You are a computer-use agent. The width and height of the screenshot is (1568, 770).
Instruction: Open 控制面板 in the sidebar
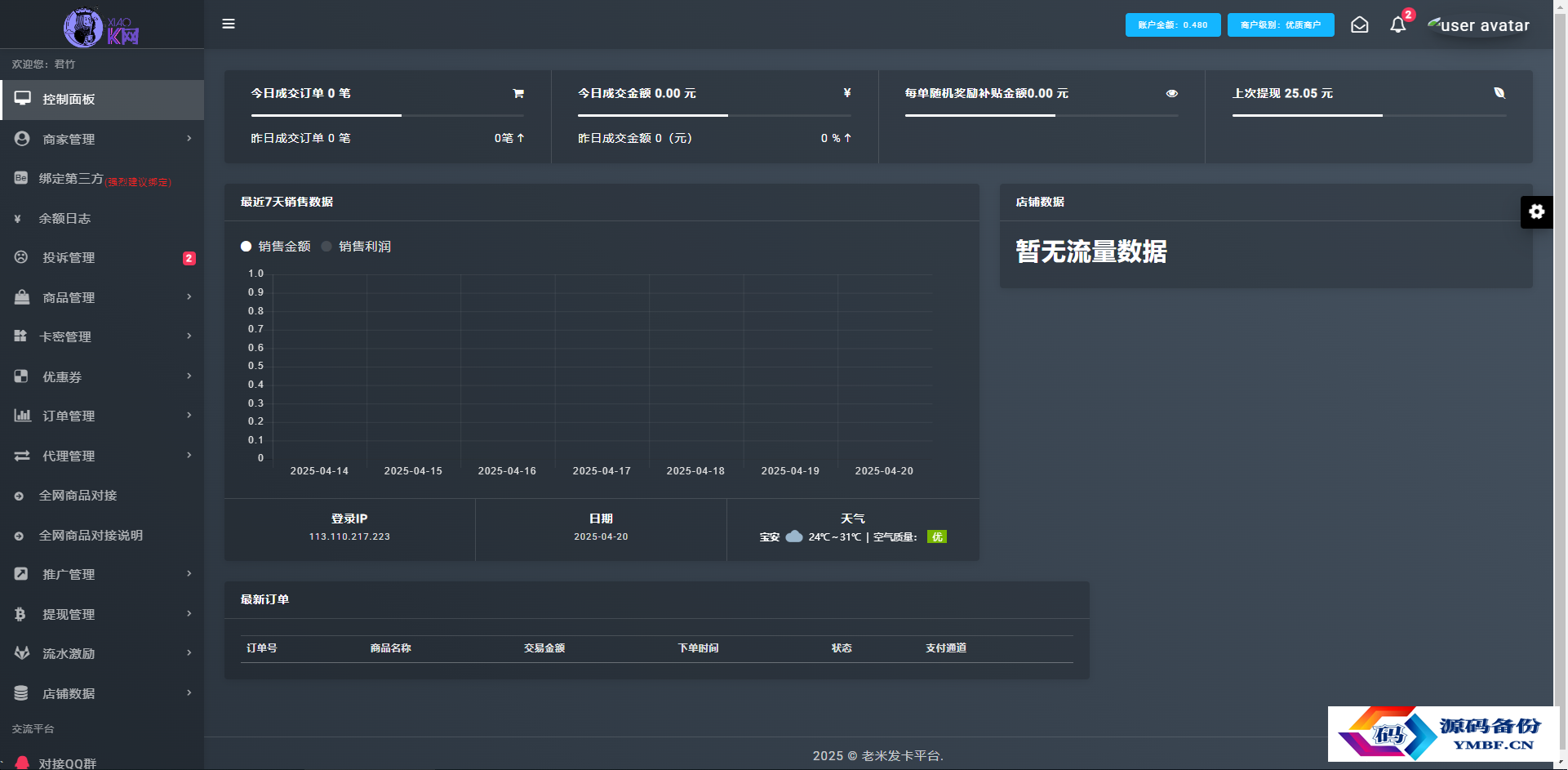click(102, 100)
